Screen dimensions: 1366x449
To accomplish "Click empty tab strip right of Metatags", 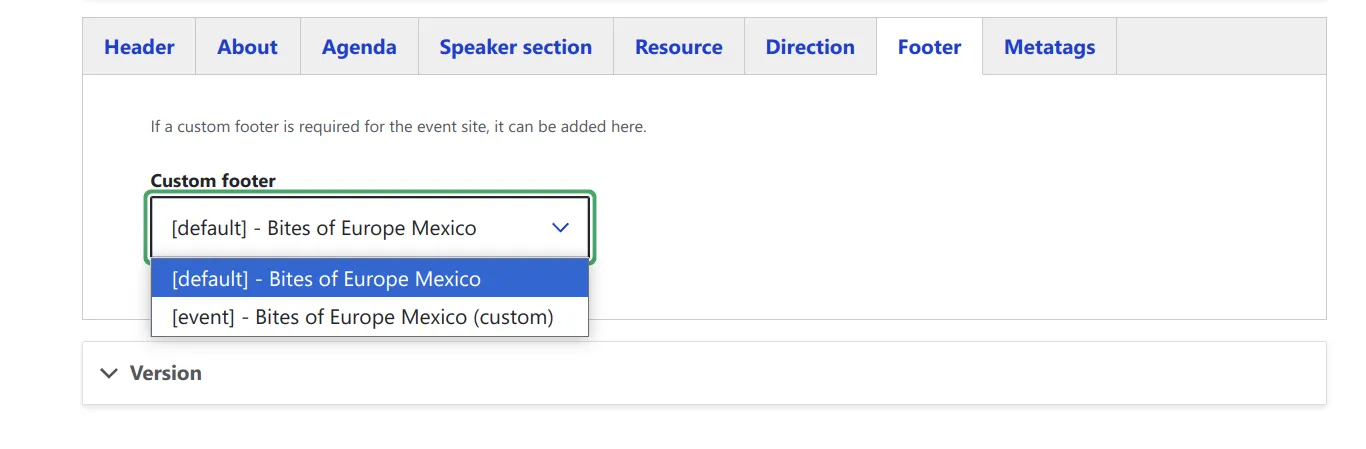I will point(1220,47).
